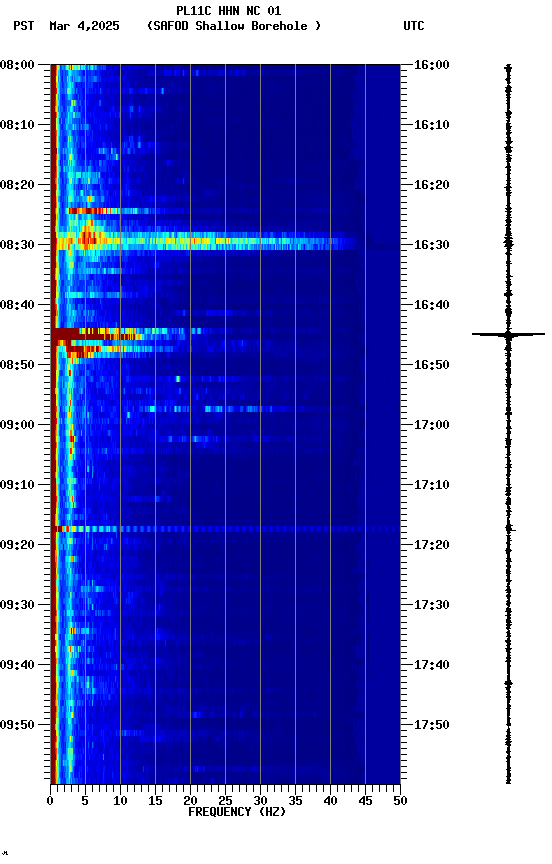This screenshot has width=552, height=864.
Task: Click the 16:10 UTC time label
Action: click(x=432, y=125)
